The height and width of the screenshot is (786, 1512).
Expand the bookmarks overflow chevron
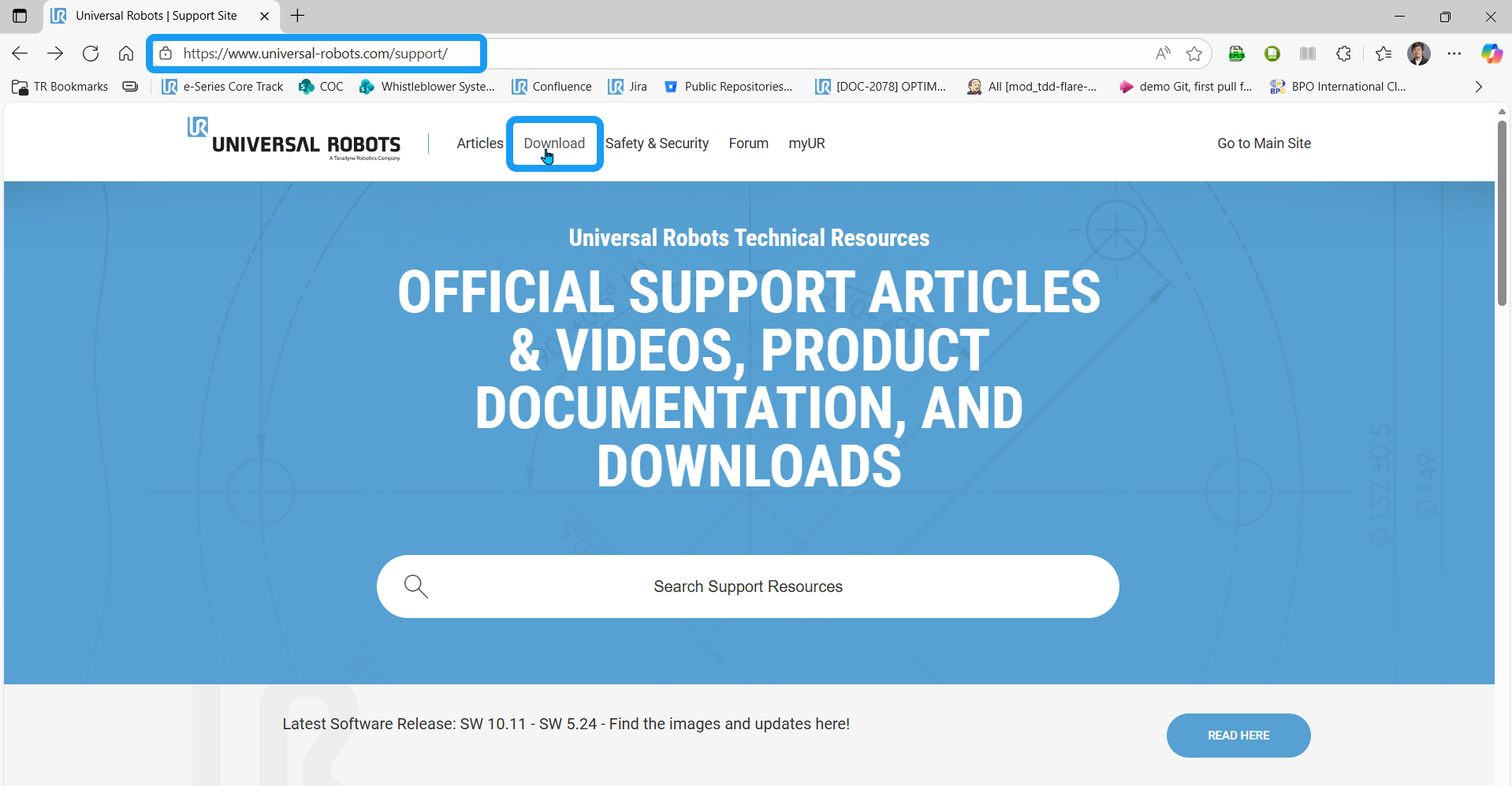pos(1478,87)
